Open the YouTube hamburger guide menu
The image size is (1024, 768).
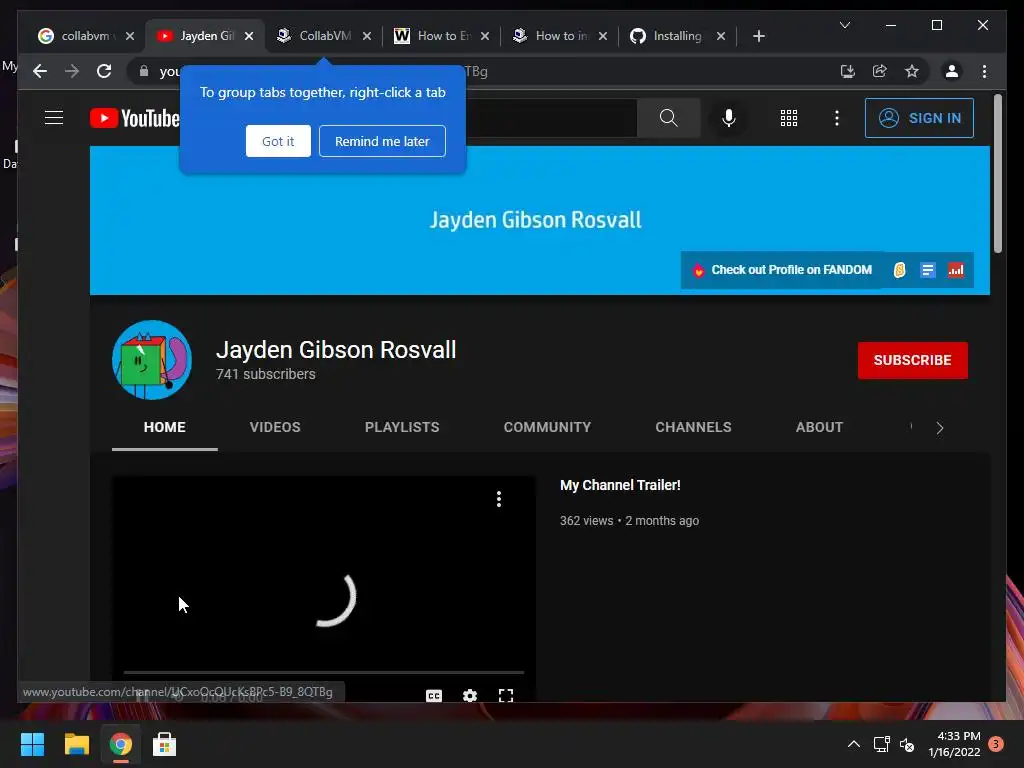coord(54,118)
